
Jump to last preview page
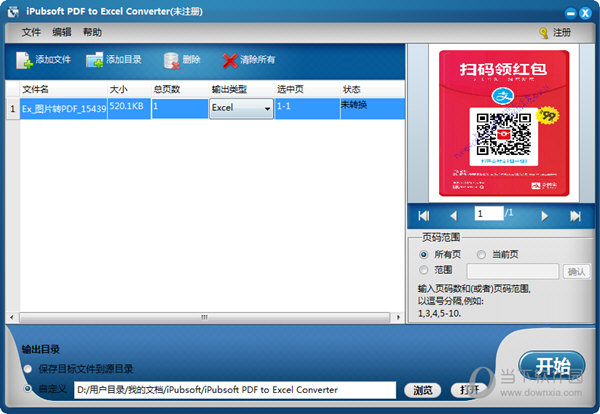tap(575, 216)
